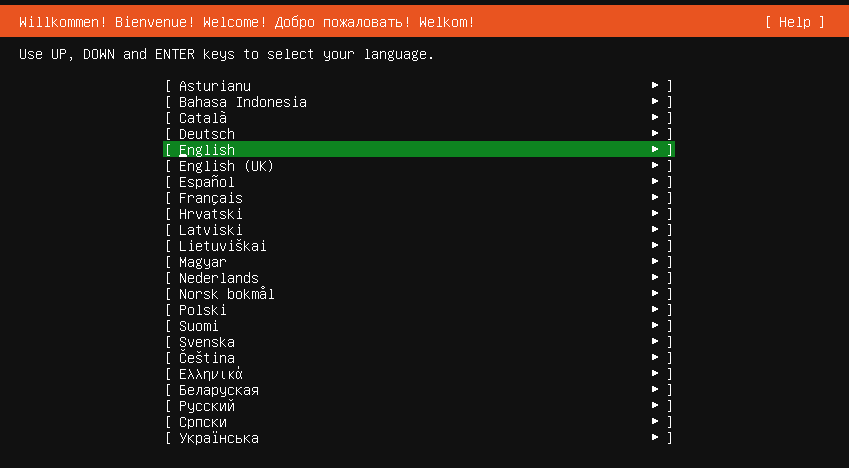Screen dimensions: 849x468
Task: Expand the highlighted English entry arrow
Action: point(655,149)
